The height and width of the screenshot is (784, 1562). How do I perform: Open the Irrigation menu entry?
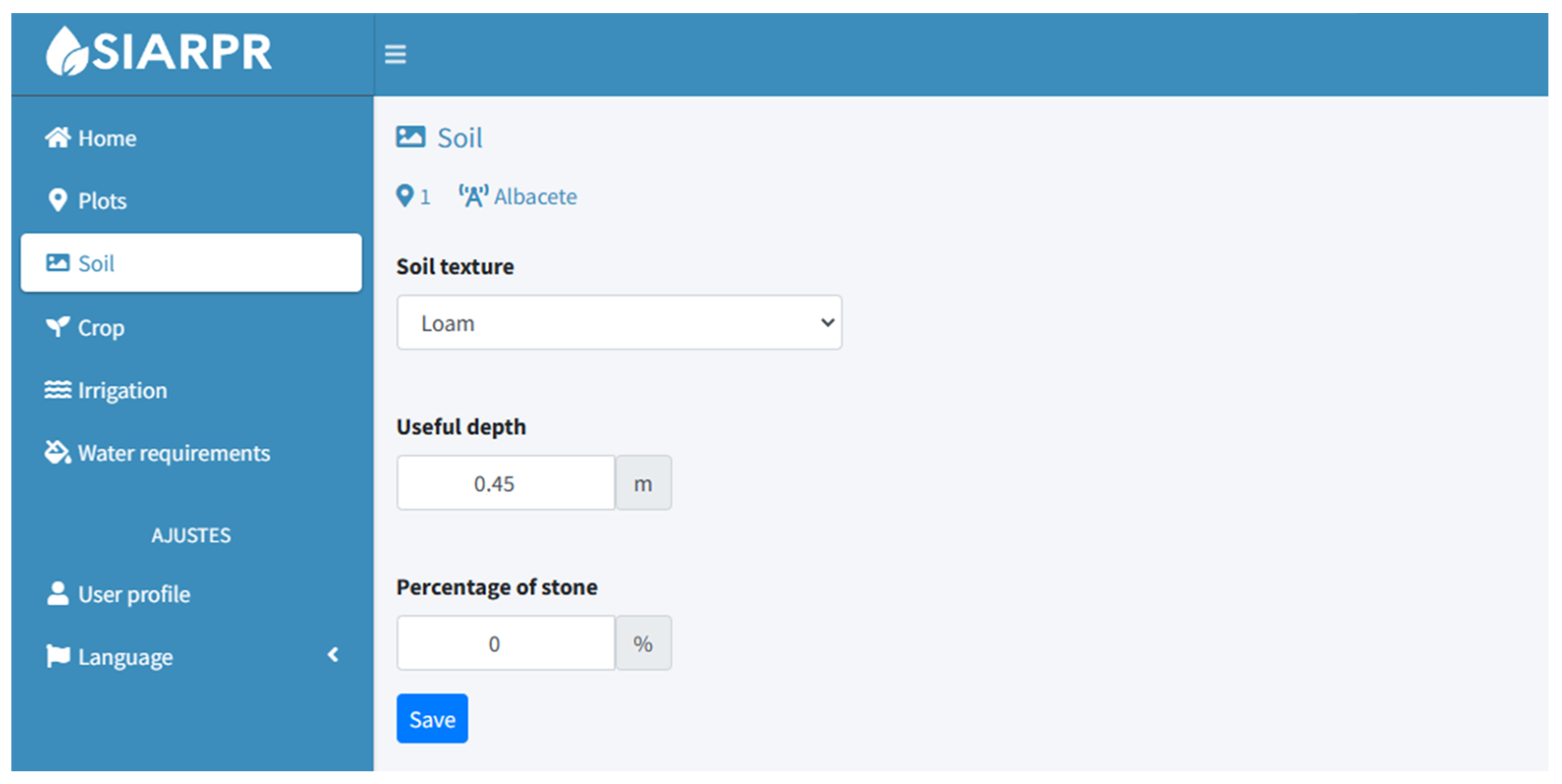(x=122, y=391)
